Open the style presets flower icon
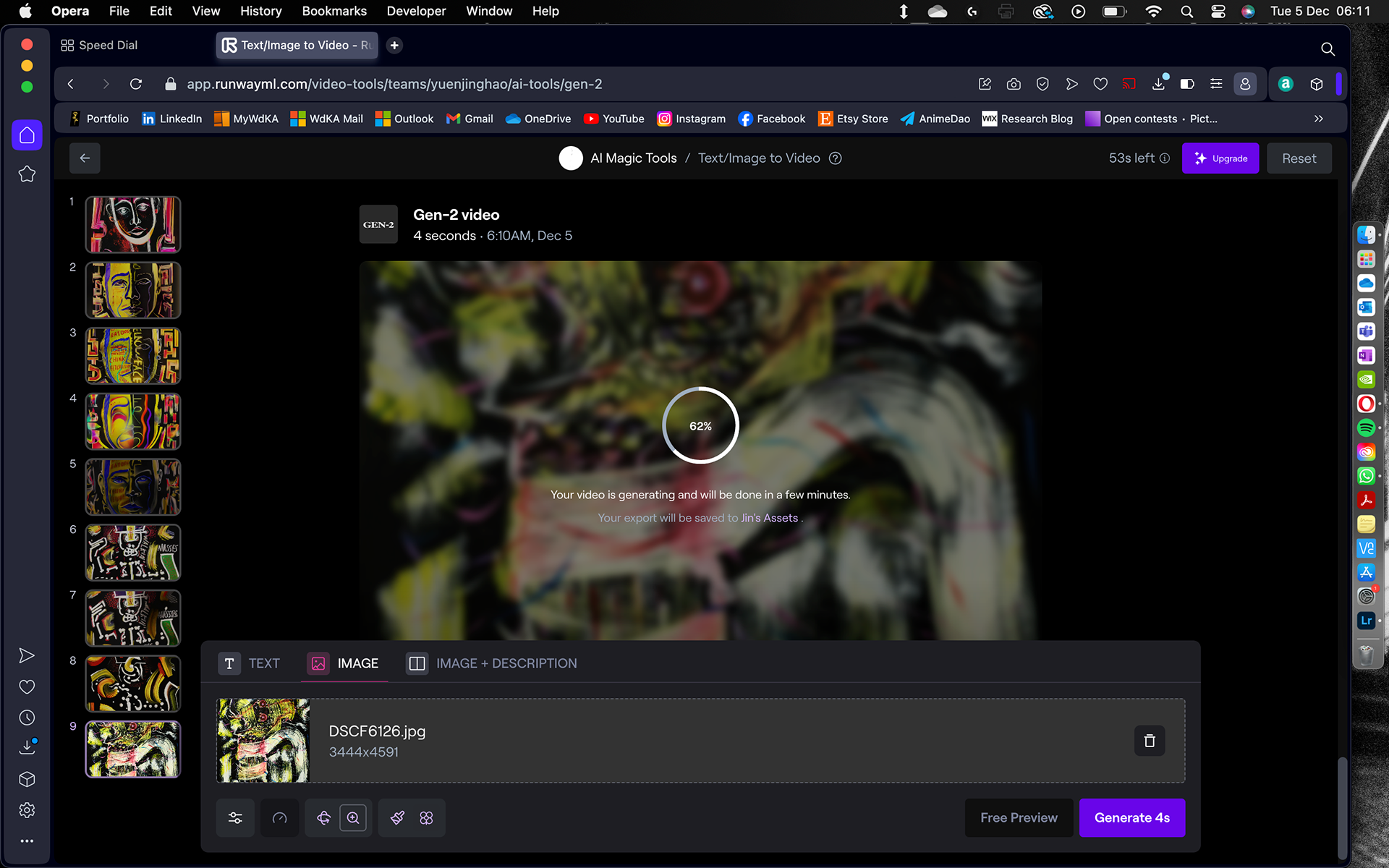This screenshot has width=1389, height=868. click(426, 818)
